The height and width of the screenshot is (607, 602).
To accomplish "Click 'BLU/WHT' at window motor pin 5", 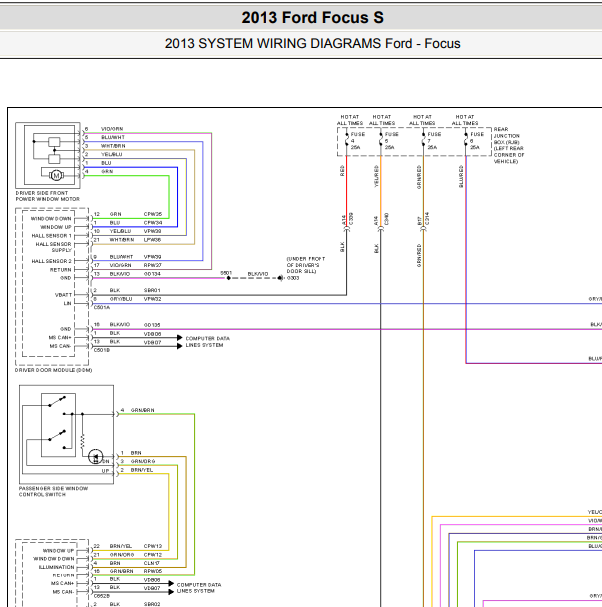I will tap(113, 137).
